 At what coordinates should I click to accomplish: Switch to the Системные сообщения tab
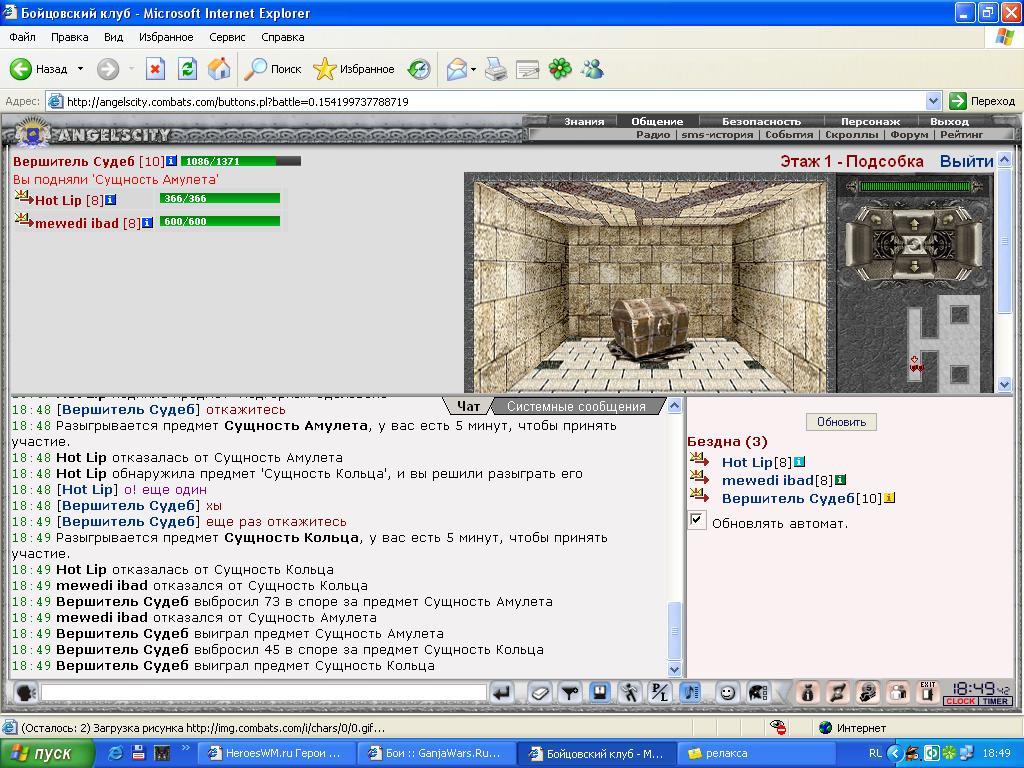pos(576,406)
